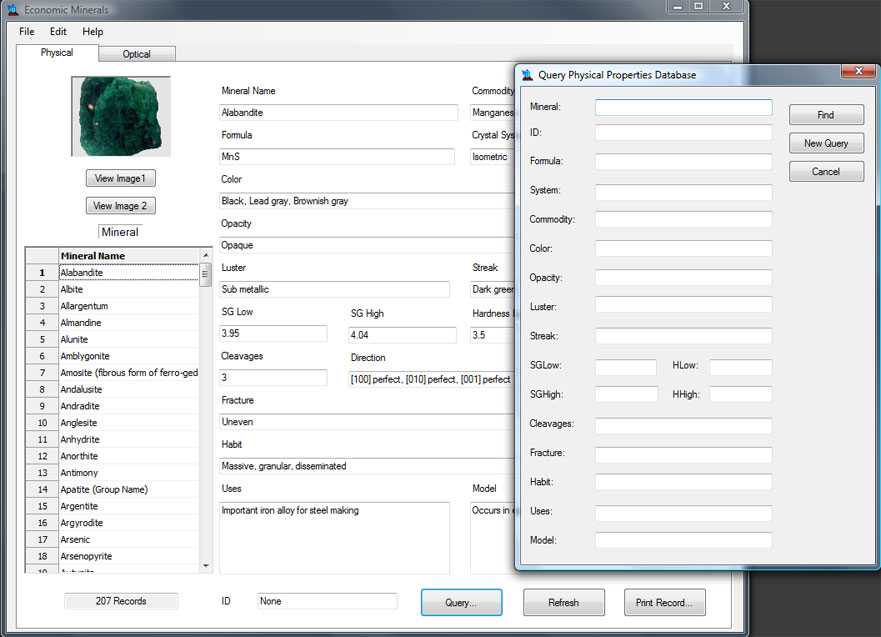Viewport: 881px width, 637px height.
Task: Click the green mineral thumbnail image
Action: pyautogui.click(x=121, y=116)
